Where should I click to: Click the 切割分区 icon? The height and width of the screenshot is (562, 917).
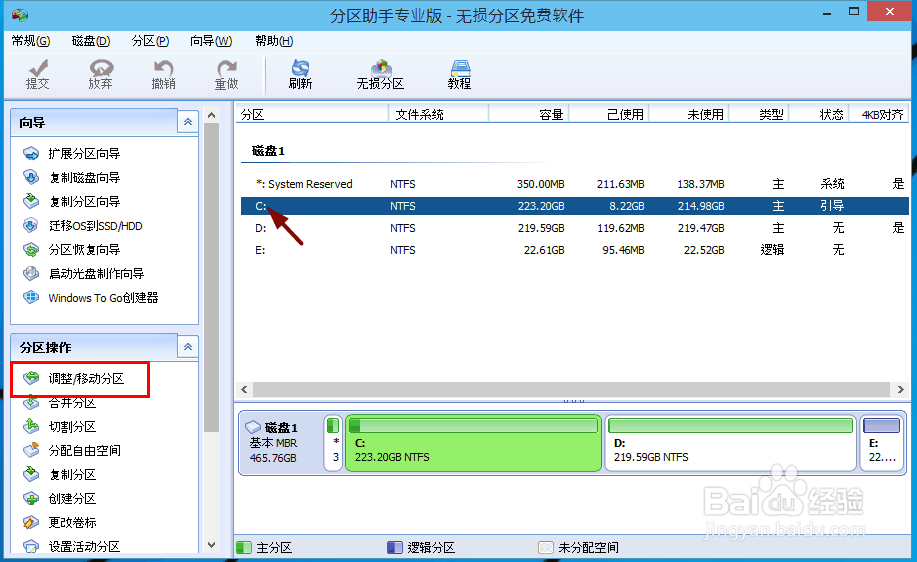click(x=31, y=426)
